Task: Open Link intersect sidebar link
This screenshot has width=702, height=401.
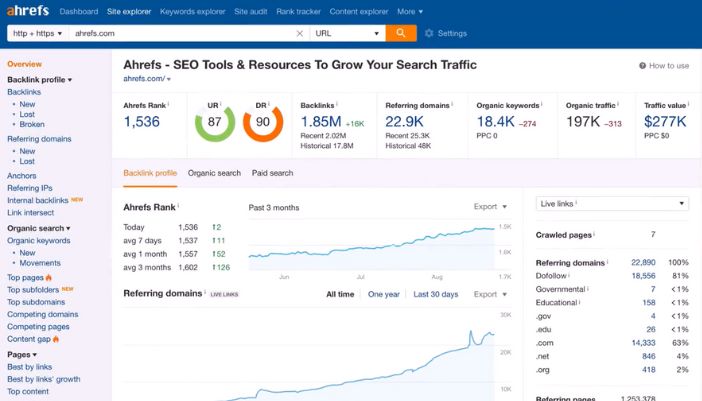Action: [x=30, y=213]
